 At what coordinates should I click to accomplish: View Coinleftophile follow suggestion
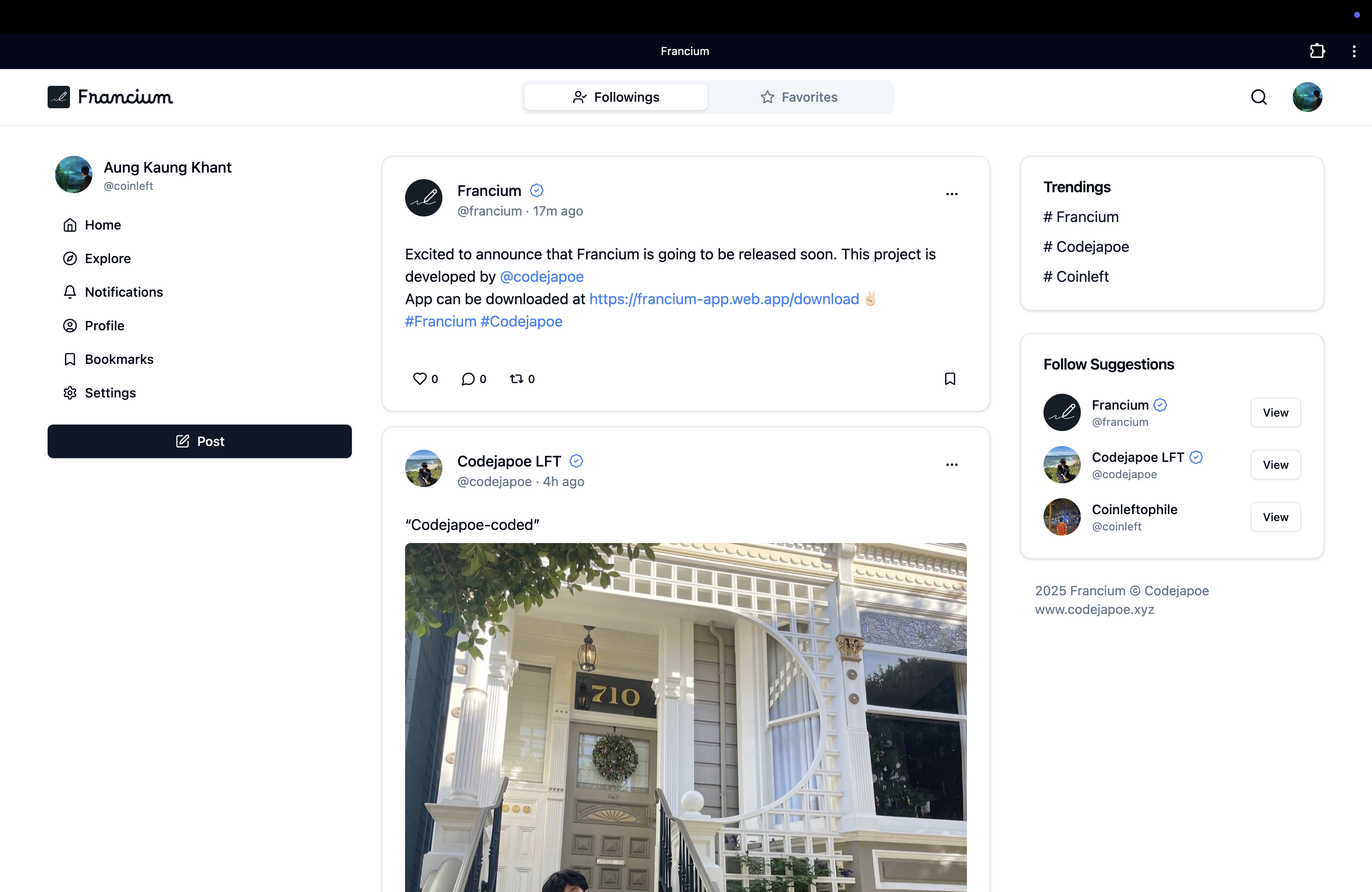[1275, 517]
